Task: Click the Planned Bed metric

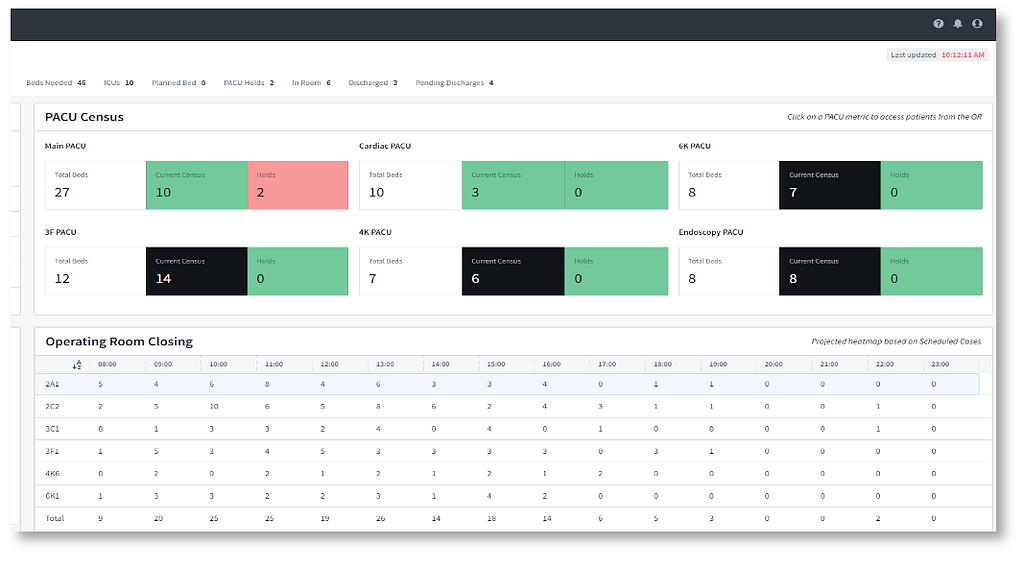Action: click(x=179, y=83)
